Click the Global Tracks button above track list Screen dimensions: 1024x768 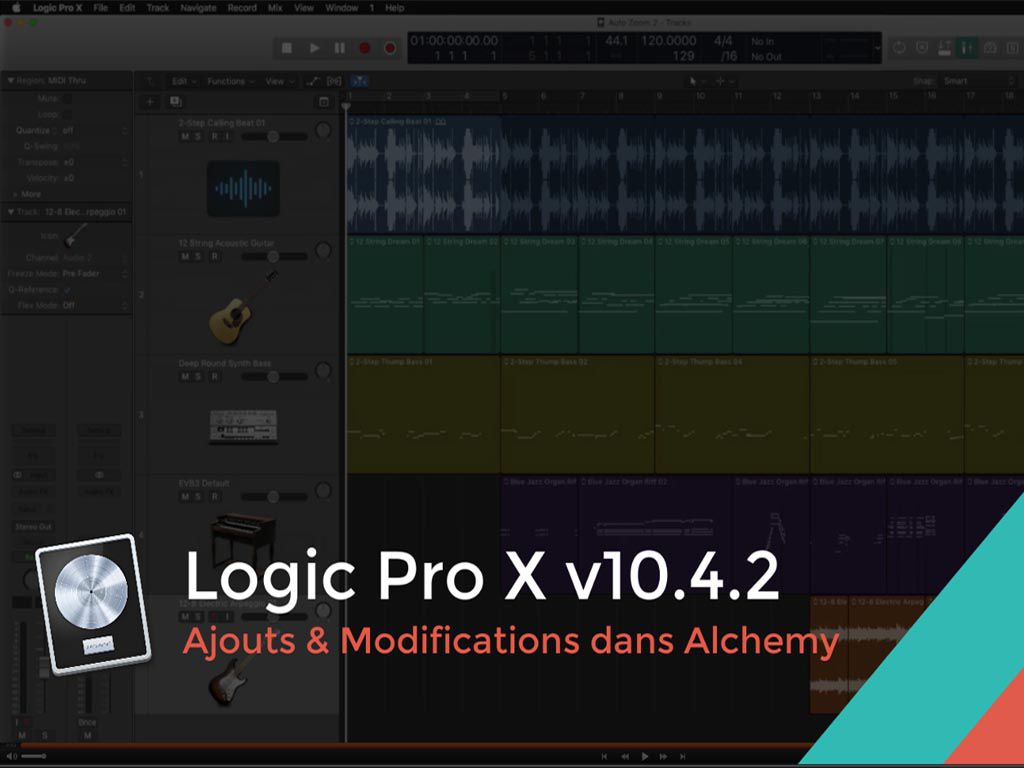pos(324,102)
